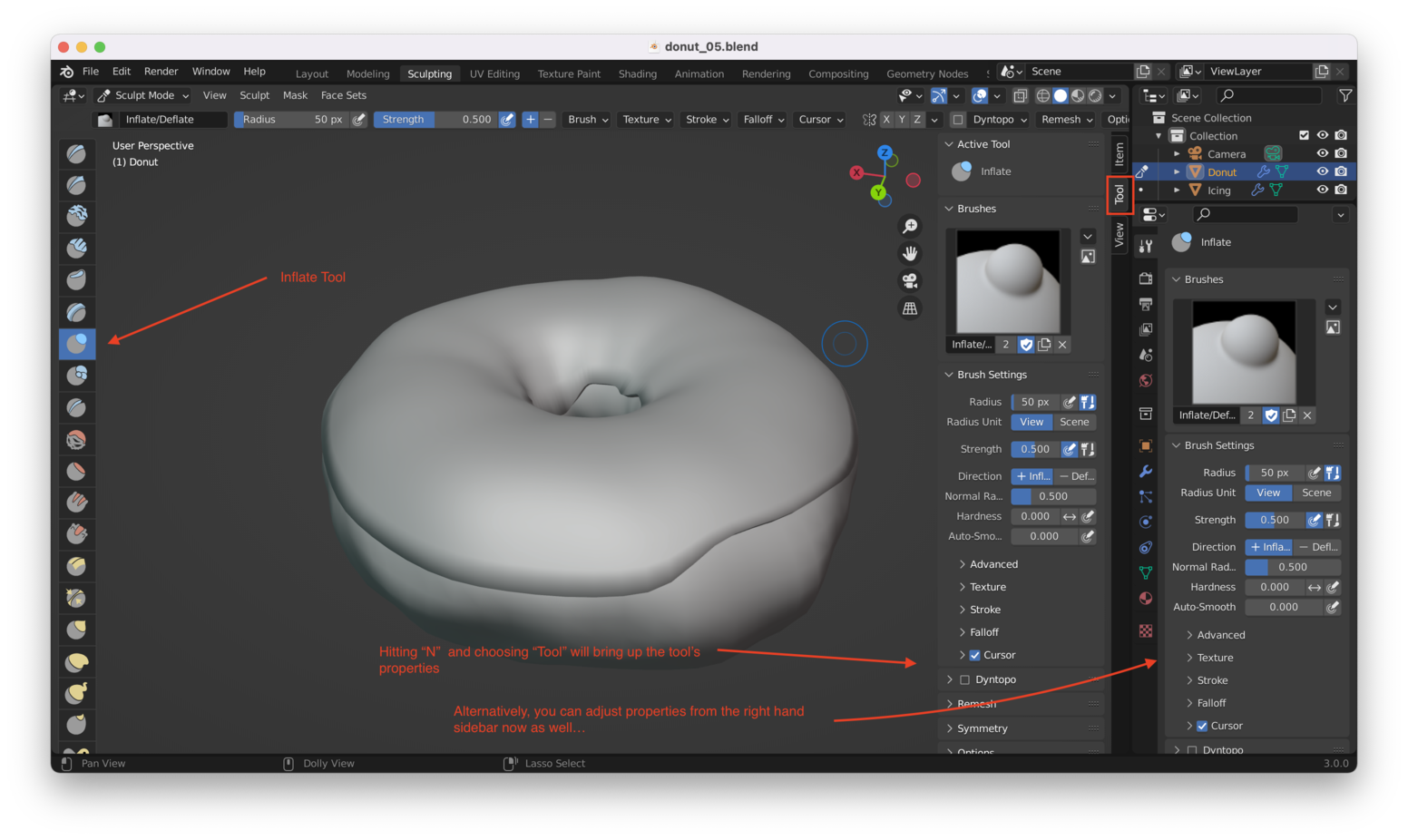Open the Render properties camera tab
The height and width of the screenshot is (840, 1408).
(x=1146, y=278)
